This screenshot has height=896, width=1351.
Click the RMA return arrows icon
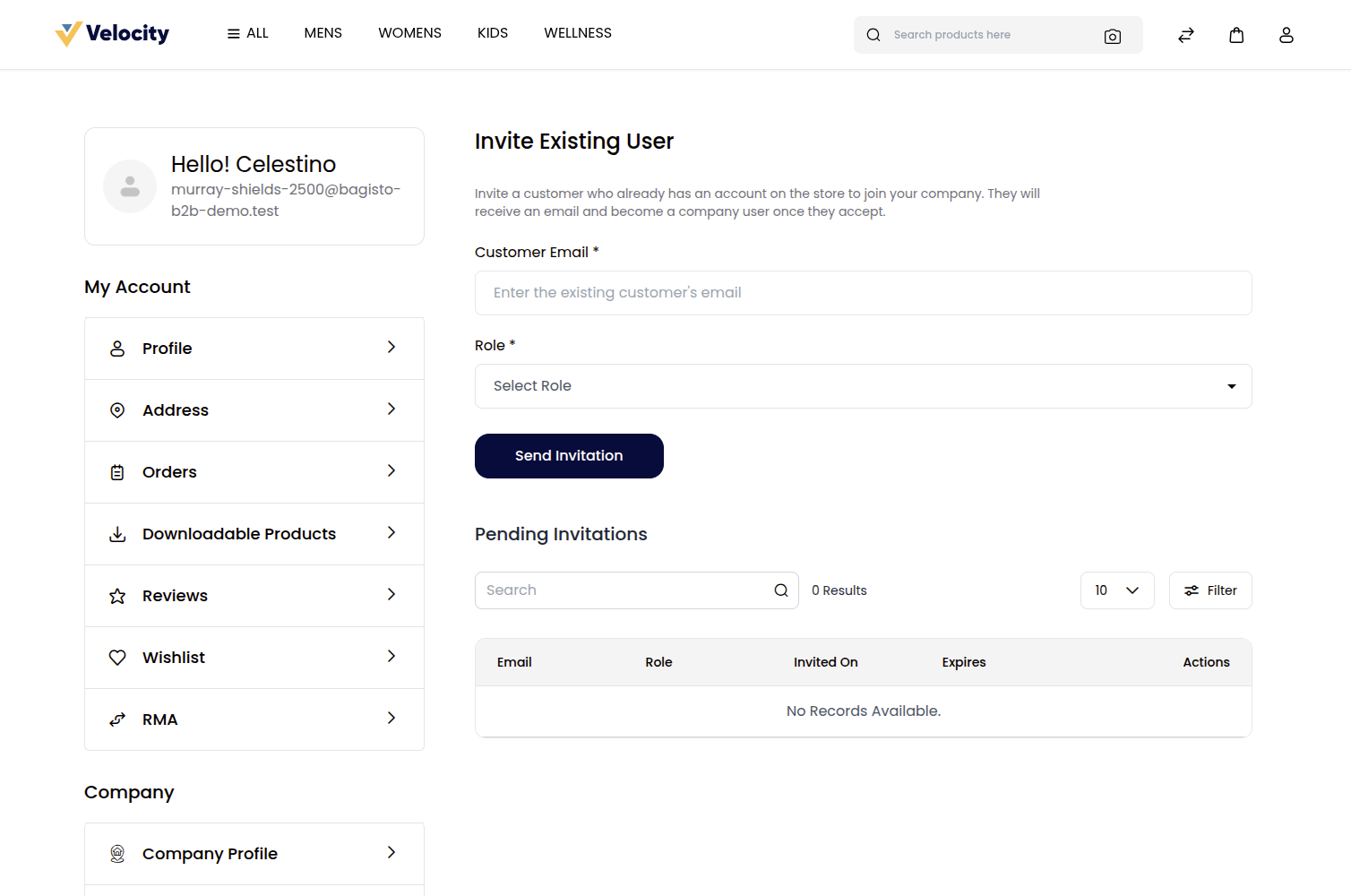pyautogui.click(x=117, y=719)
